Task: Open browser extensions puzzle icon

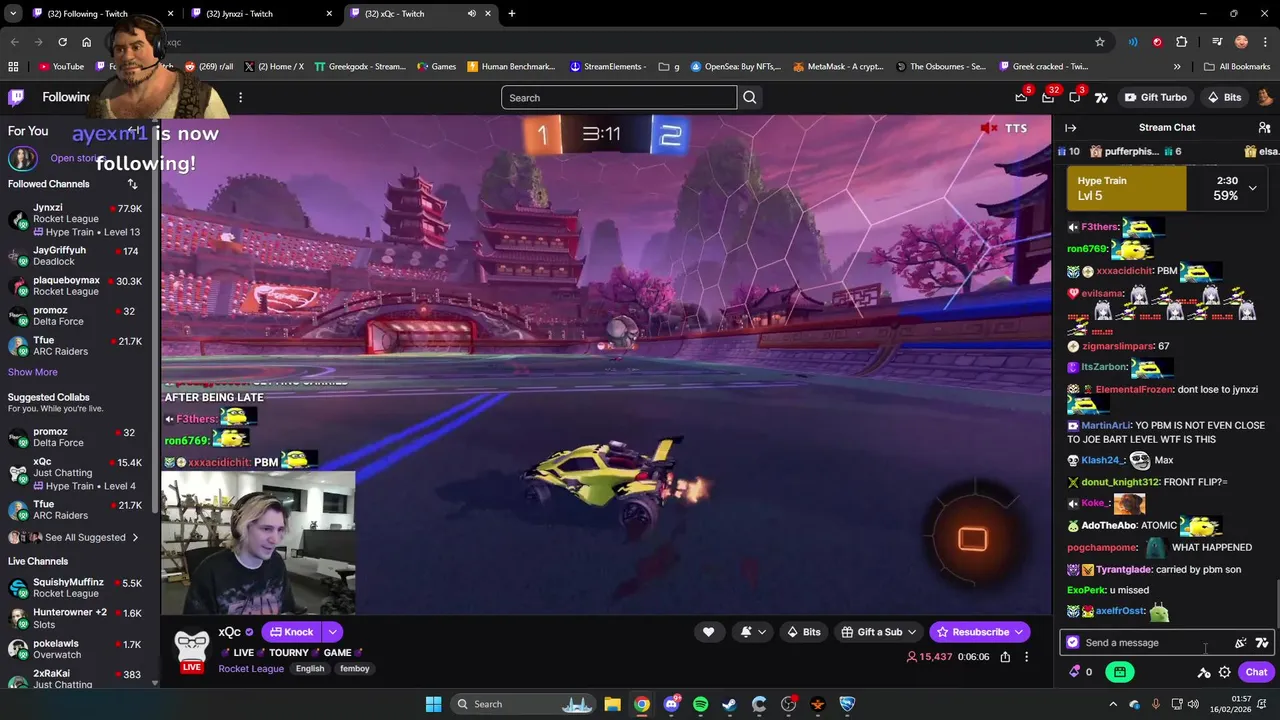Action: [x=1181, y=42]
